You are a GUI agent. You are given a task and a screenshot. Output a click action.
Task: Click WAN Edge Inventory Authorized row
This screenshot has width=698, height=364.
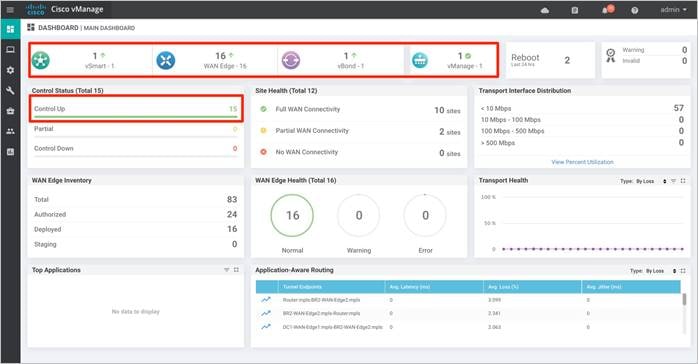click(136, 214)
